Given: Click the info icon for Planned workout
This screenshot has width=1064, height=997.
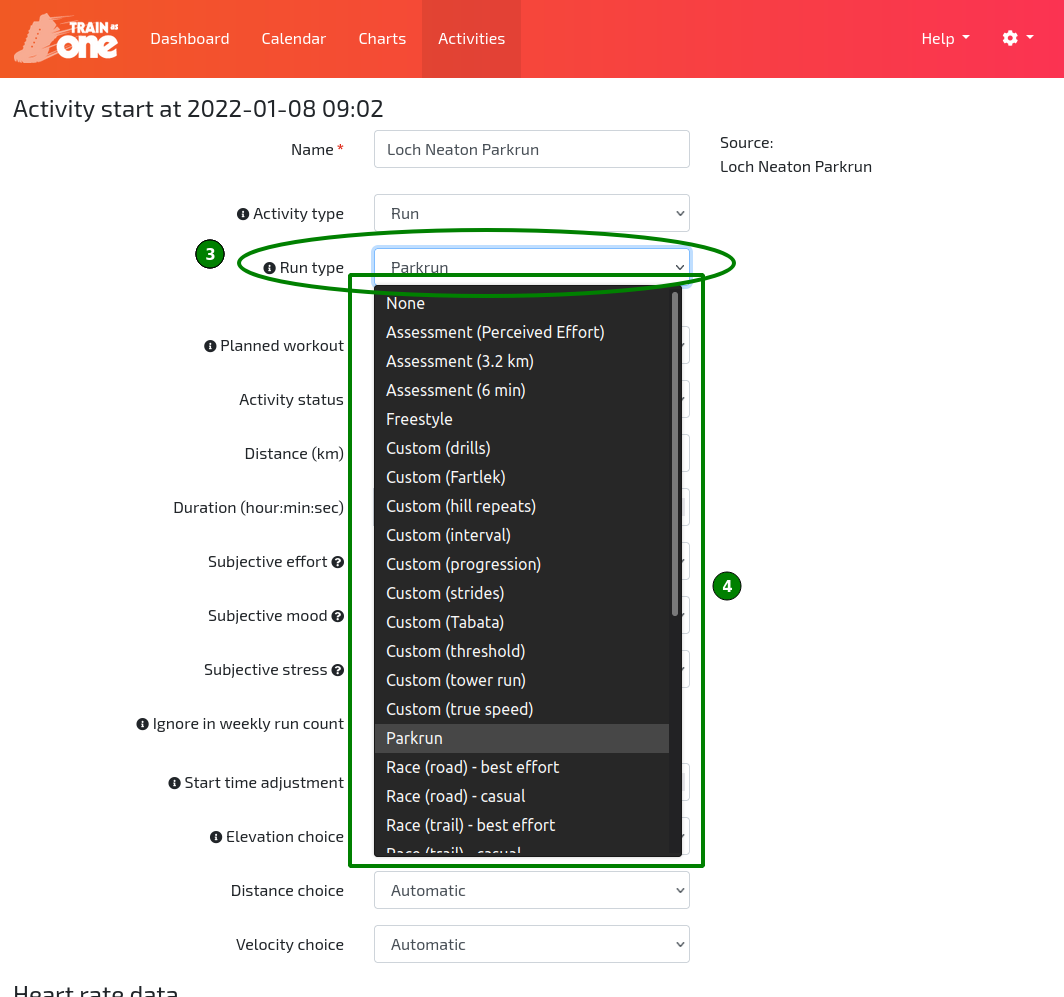Looking at the screenshot, I should point(212,345).
